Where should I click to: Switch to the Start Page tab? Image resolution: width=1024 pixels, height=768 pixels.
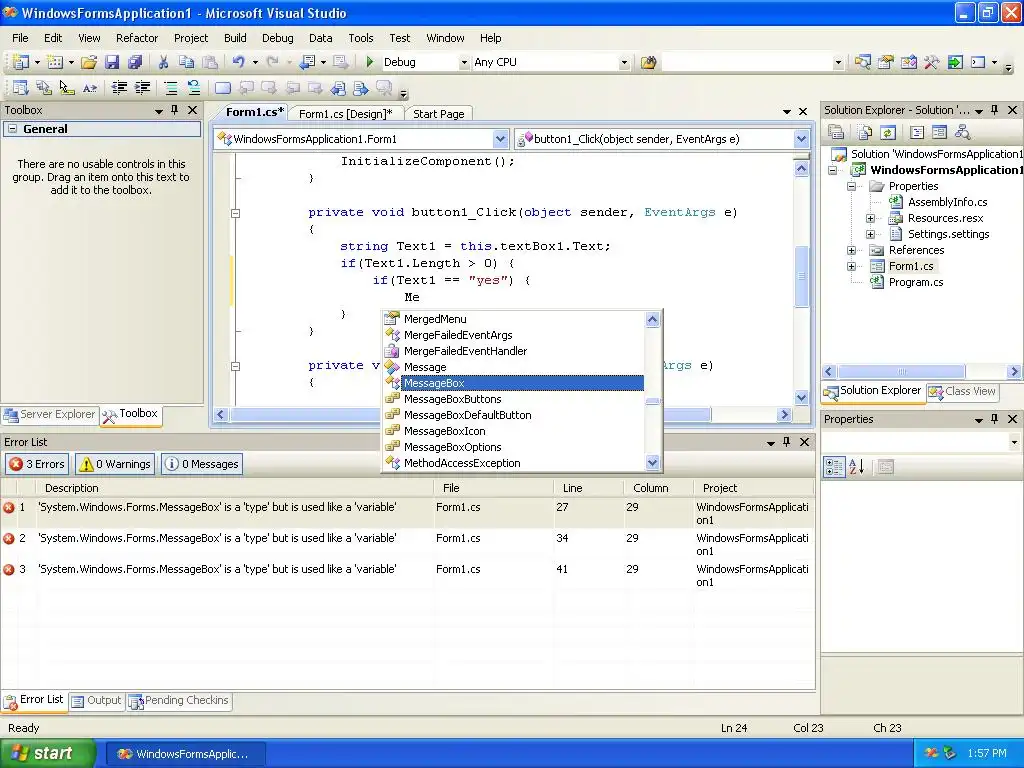(x=439, y=114)
